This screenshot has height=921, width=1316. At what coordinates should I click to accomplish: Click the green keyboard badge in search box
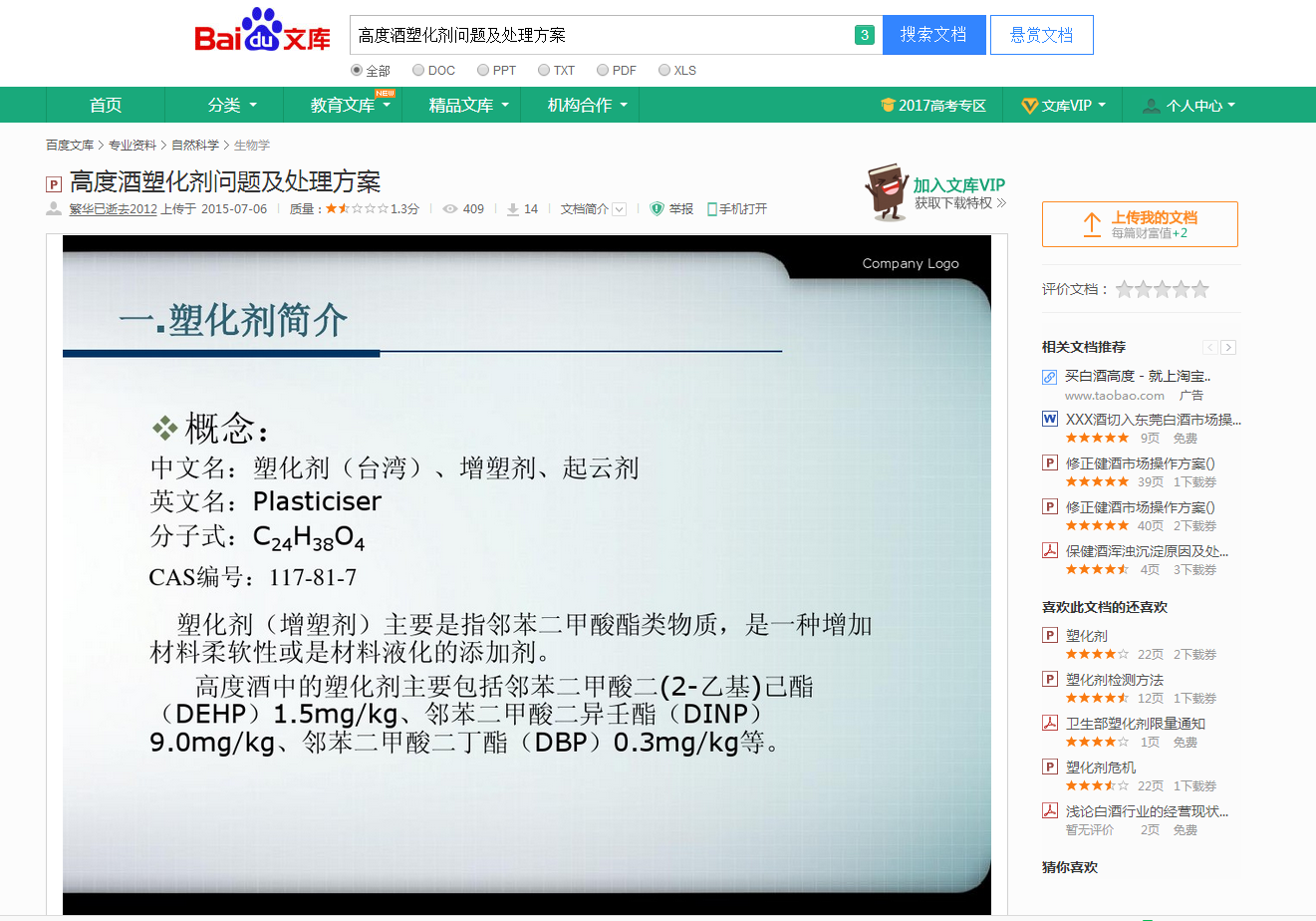(864, 35)
